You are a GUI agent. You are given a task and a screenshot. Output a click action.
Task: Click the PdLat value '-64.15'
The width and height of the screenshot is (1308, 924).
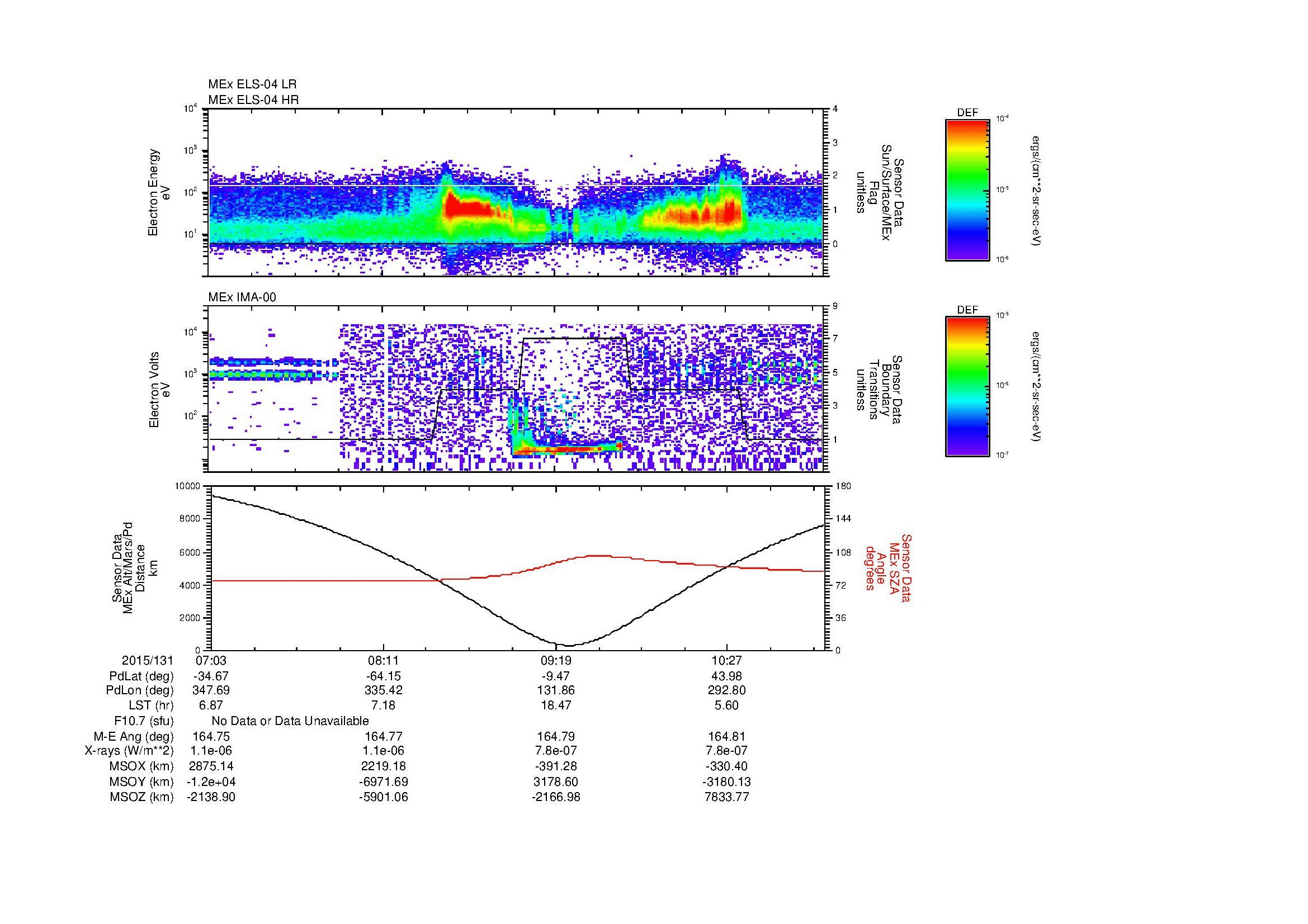(x=384, y=676)
